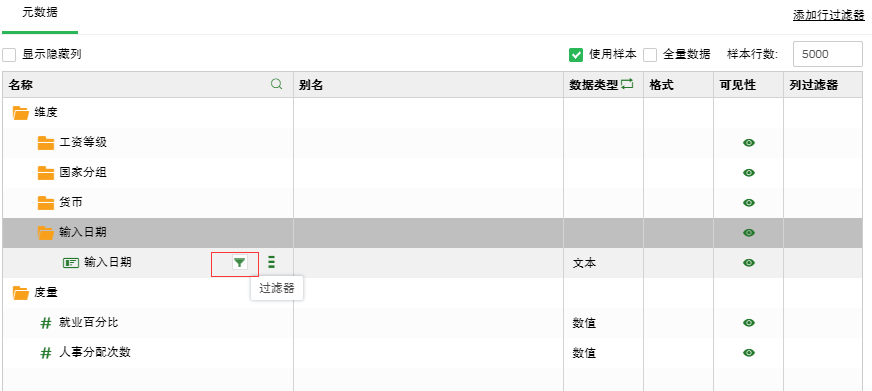Hide 就业百分比 using its eye icon
Viewport: 872px width, 391px height.
(749, 323)
